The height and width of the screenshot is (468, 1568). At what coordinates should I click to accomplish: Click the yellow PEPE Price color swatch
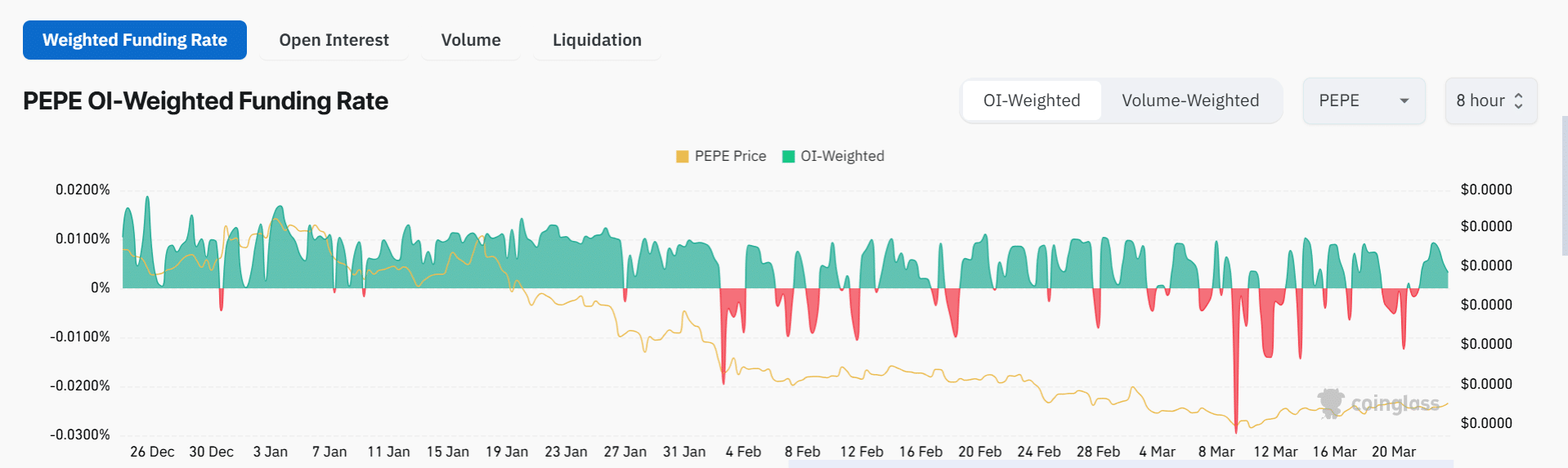pyautogui.click(x=683, y=157)
